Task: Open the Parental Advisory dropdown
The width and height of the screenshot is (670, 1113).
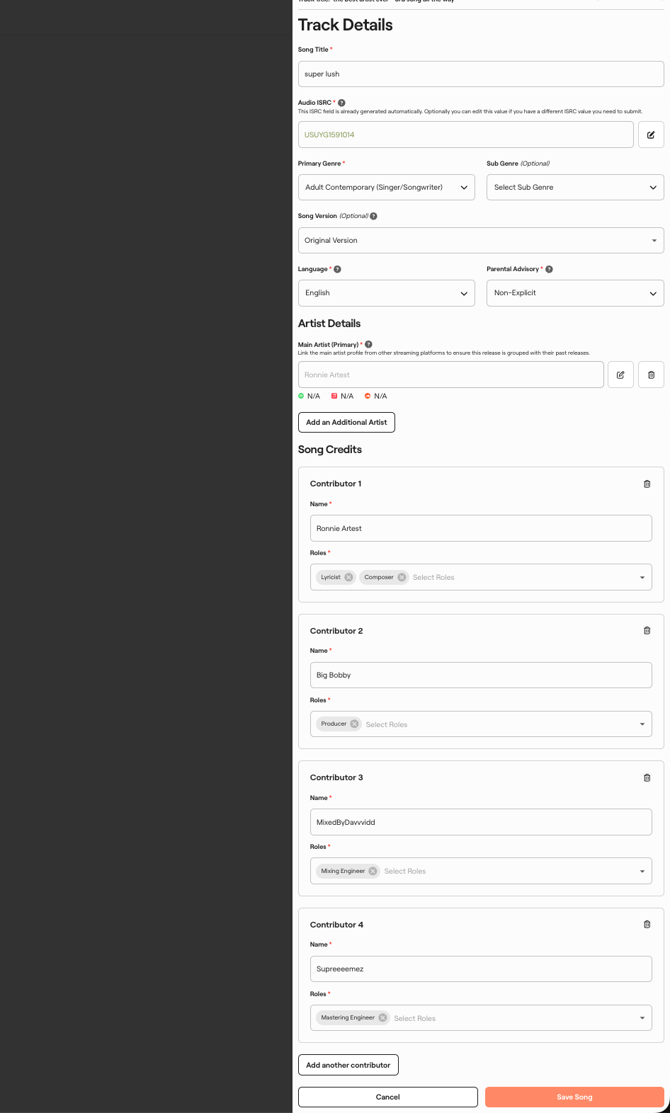Action: point(575,293)
